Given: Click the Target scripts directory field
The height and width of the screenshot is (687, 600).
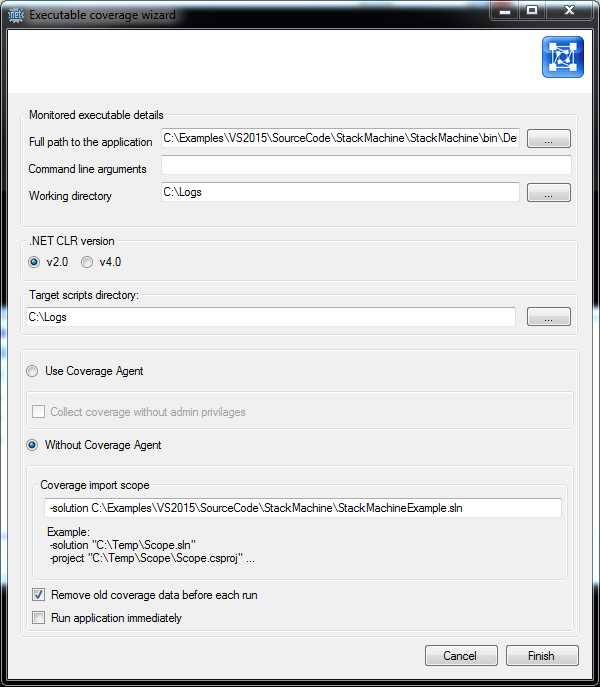Looking at the screenshot, I should [x=271, y=317].
